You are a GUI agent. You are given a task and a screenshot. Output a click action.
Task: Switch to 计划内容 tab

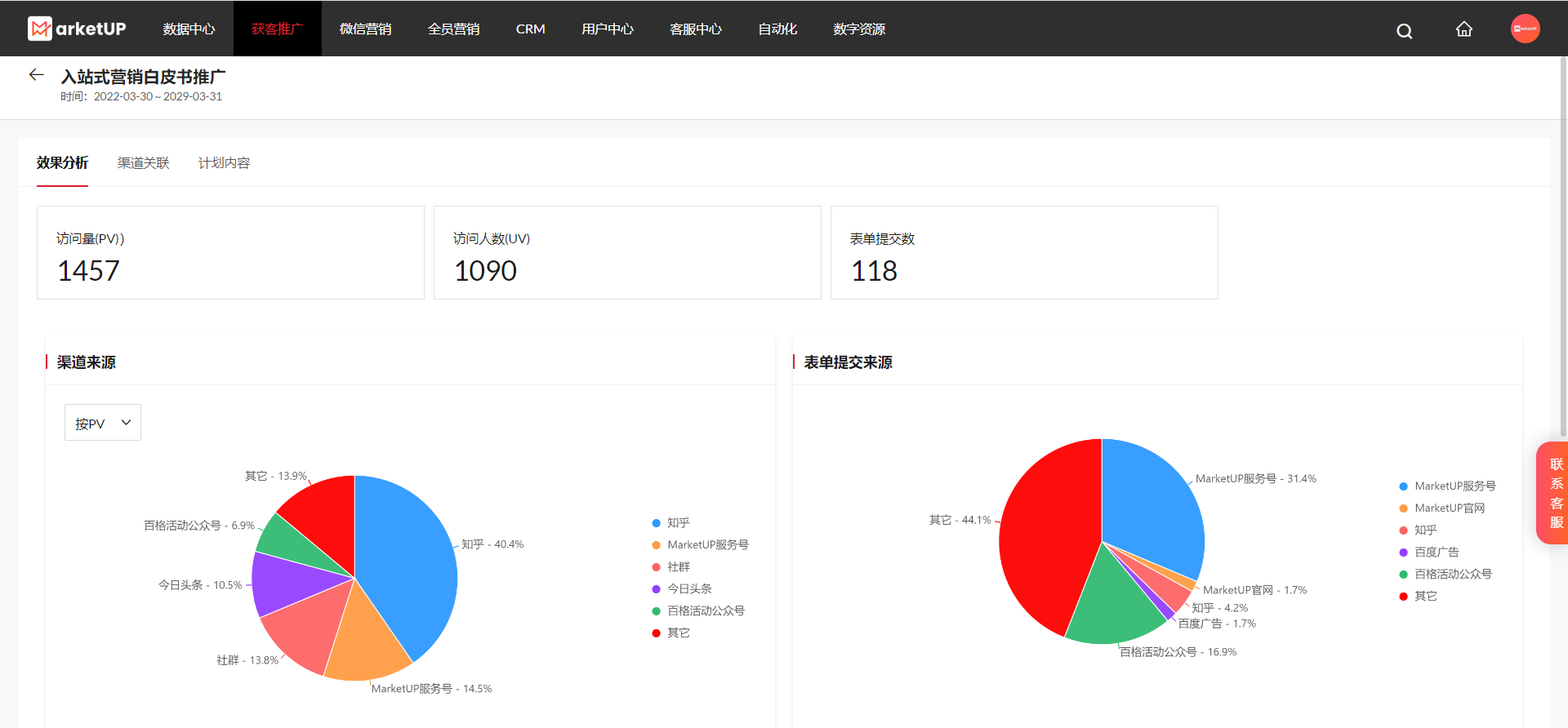(x=224, y=163)
